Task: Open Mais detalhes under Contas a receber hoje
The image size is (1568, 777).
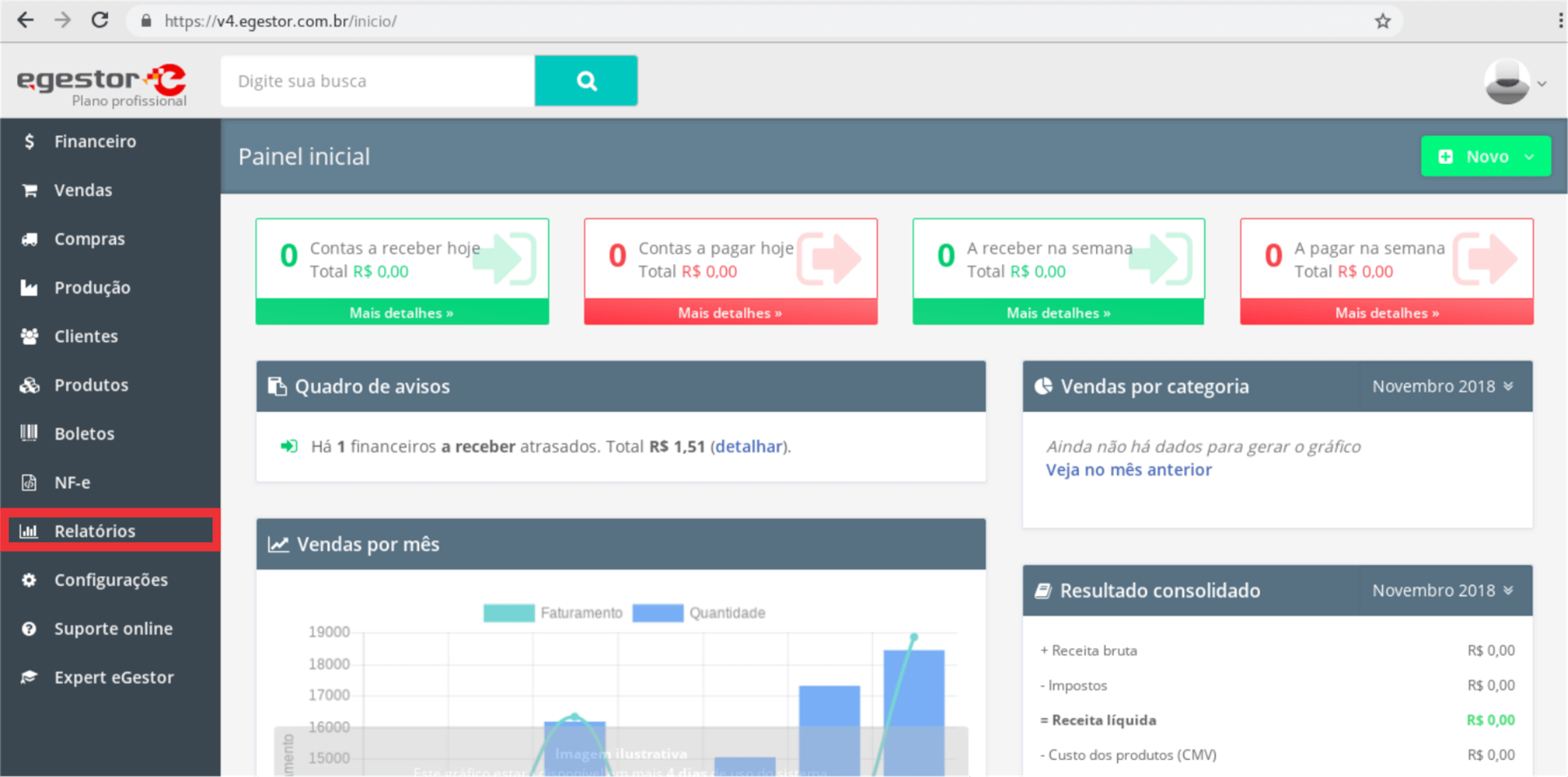Action: (x=402, y=313)
